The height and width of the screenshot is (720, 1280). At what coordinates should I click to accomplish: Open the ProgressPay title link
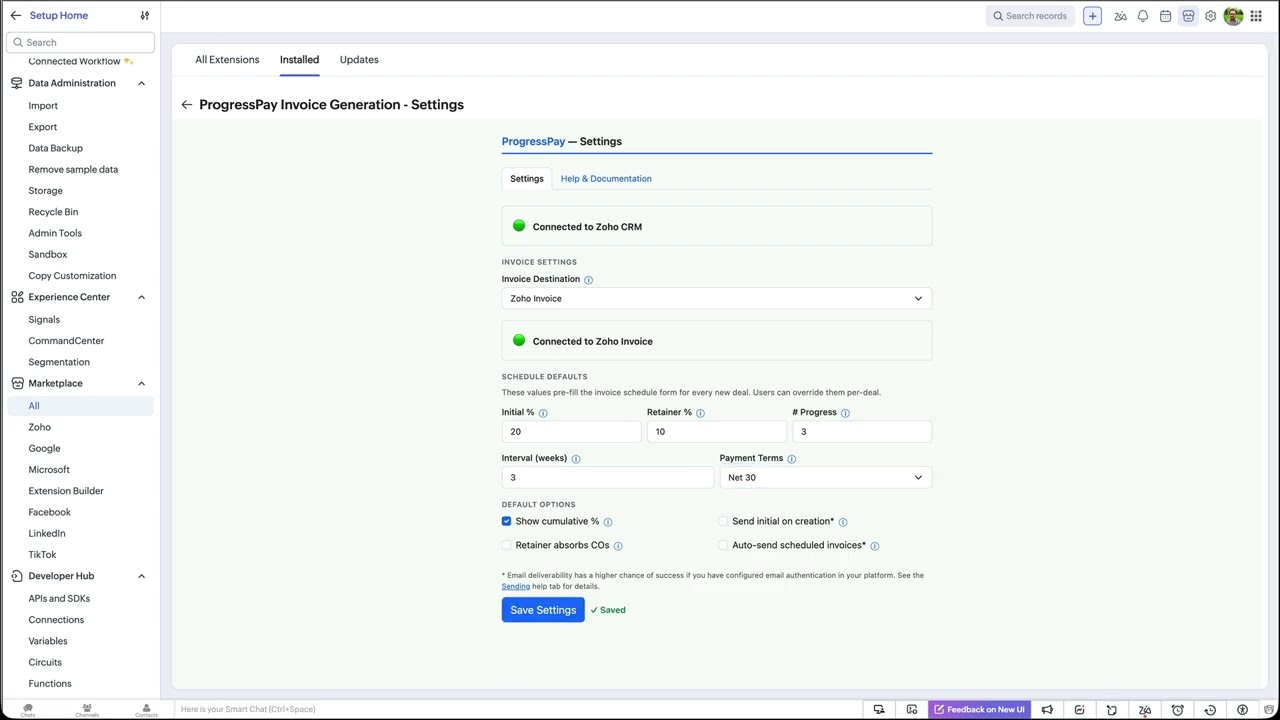pos(533,141)
